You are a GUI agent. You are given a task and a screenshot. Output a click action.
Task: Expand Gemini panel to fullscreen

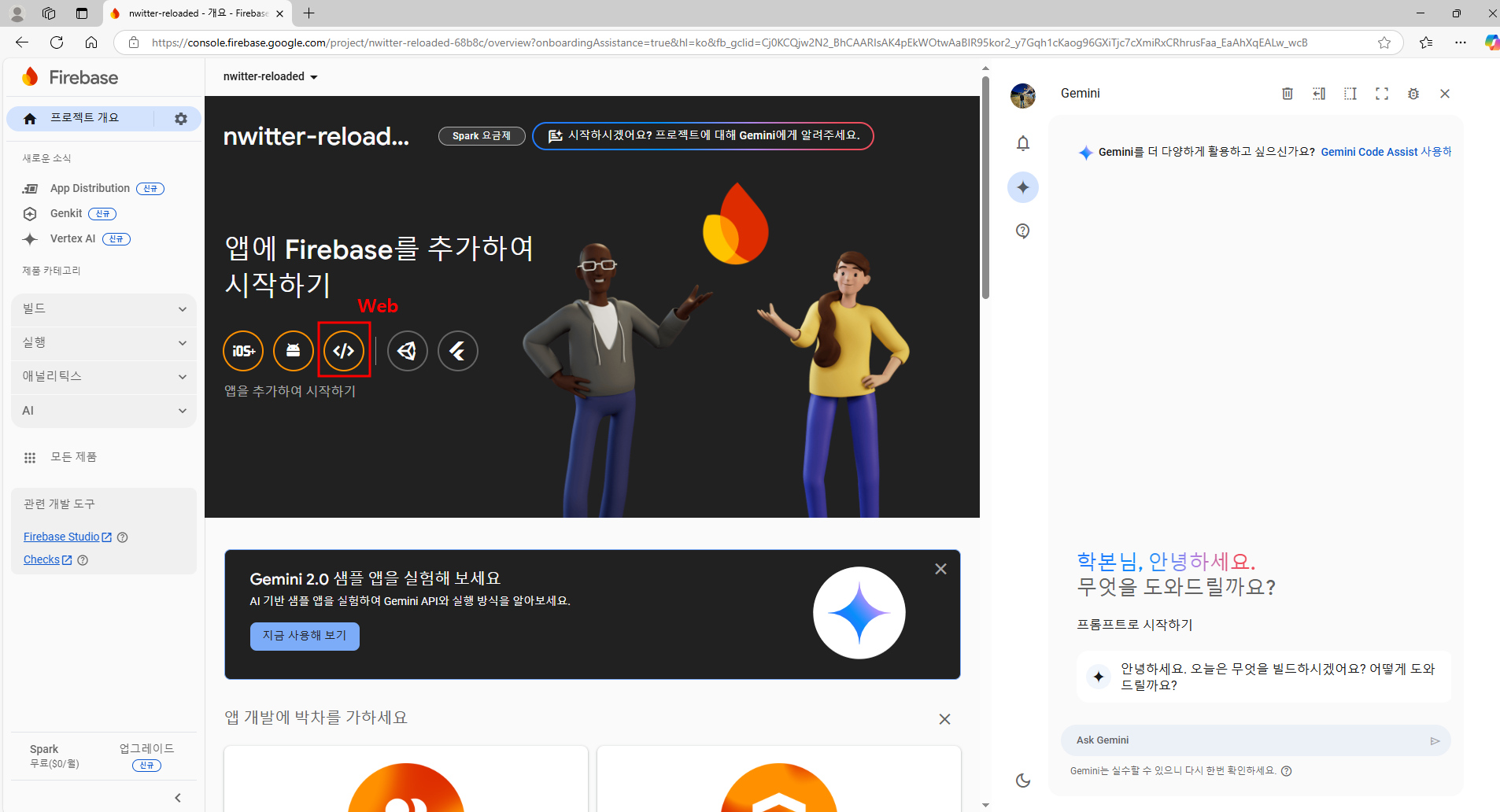coord(1382,94)
